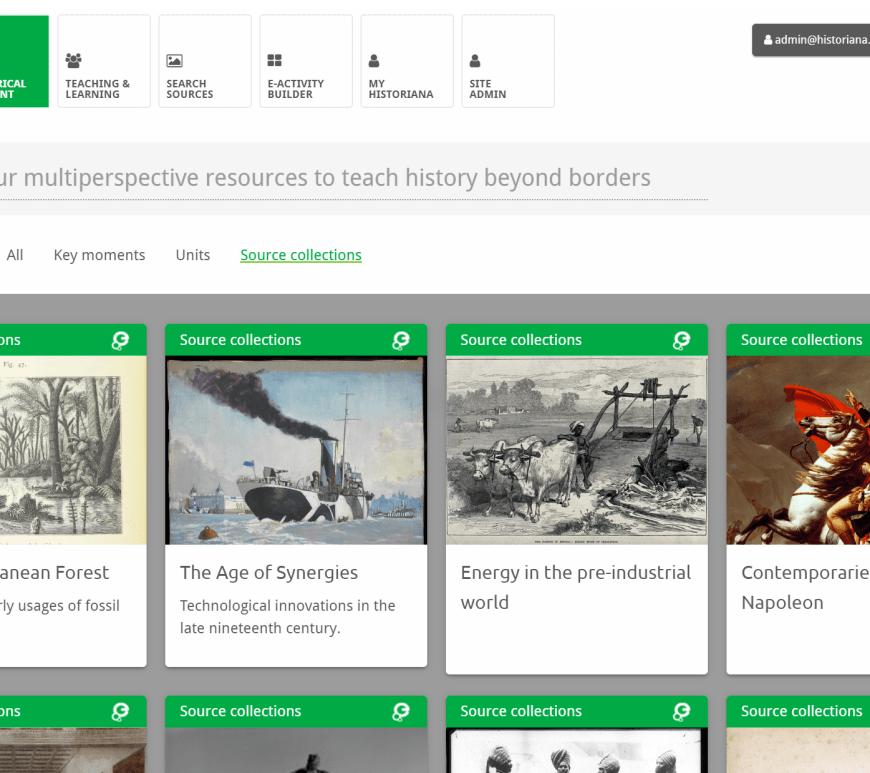Click the Search Sources image icon

pos(174,61)
